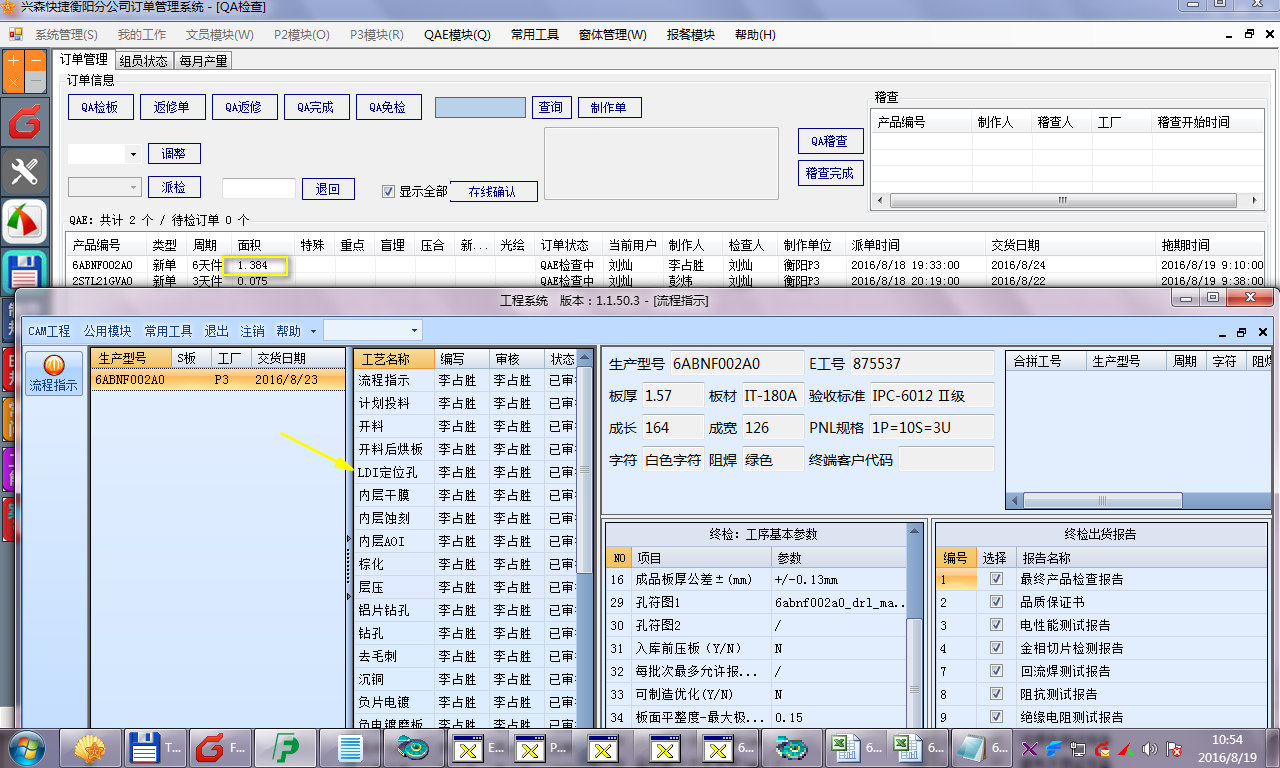Screen dimensions: 1280x768
Task: Click the 在线确认 button
Action: (x=493, y=191)
